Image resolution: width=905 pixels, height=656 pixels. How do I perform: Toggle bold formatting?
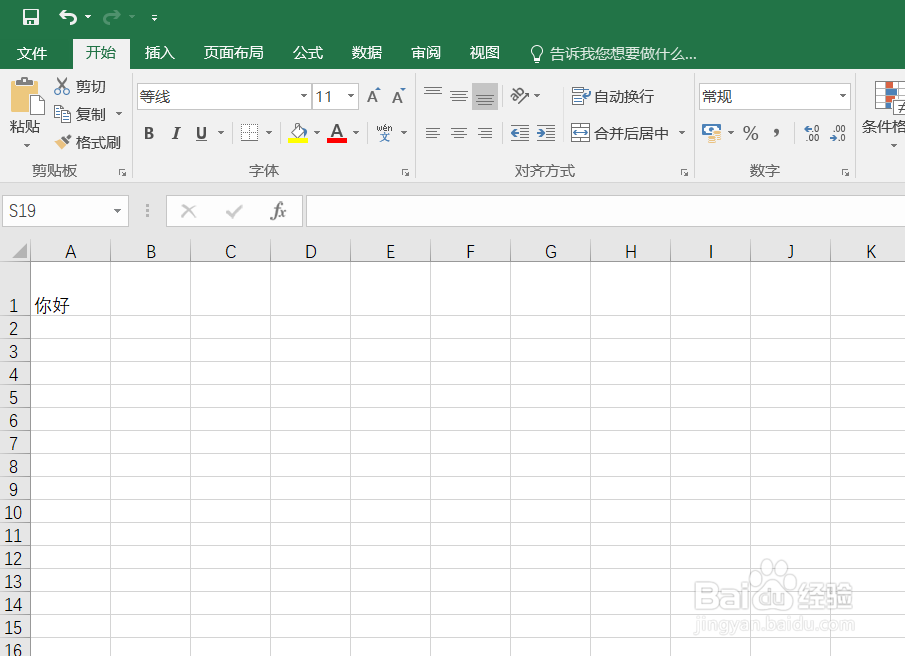(149, 133)
